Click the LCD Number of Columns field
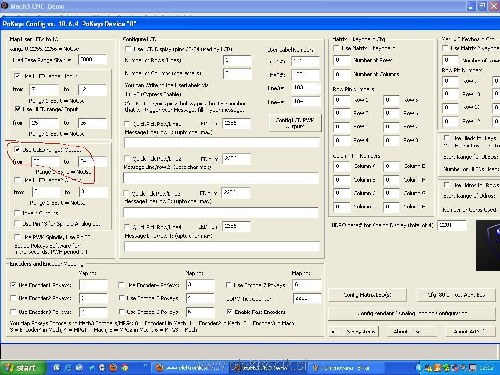 (x=237, y=74)
